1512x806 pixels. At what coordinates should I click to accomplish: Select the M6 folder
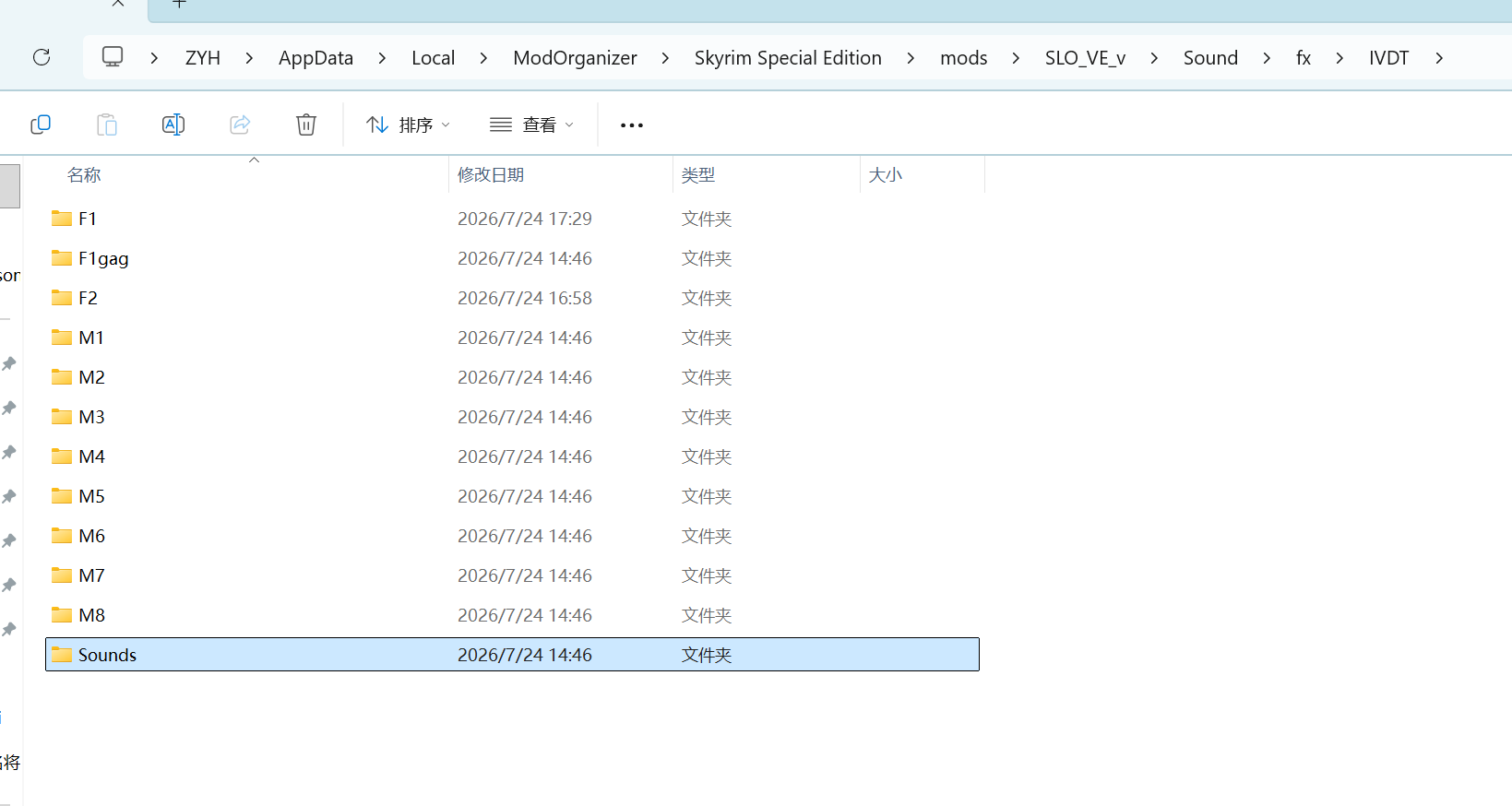coord(512,536)
